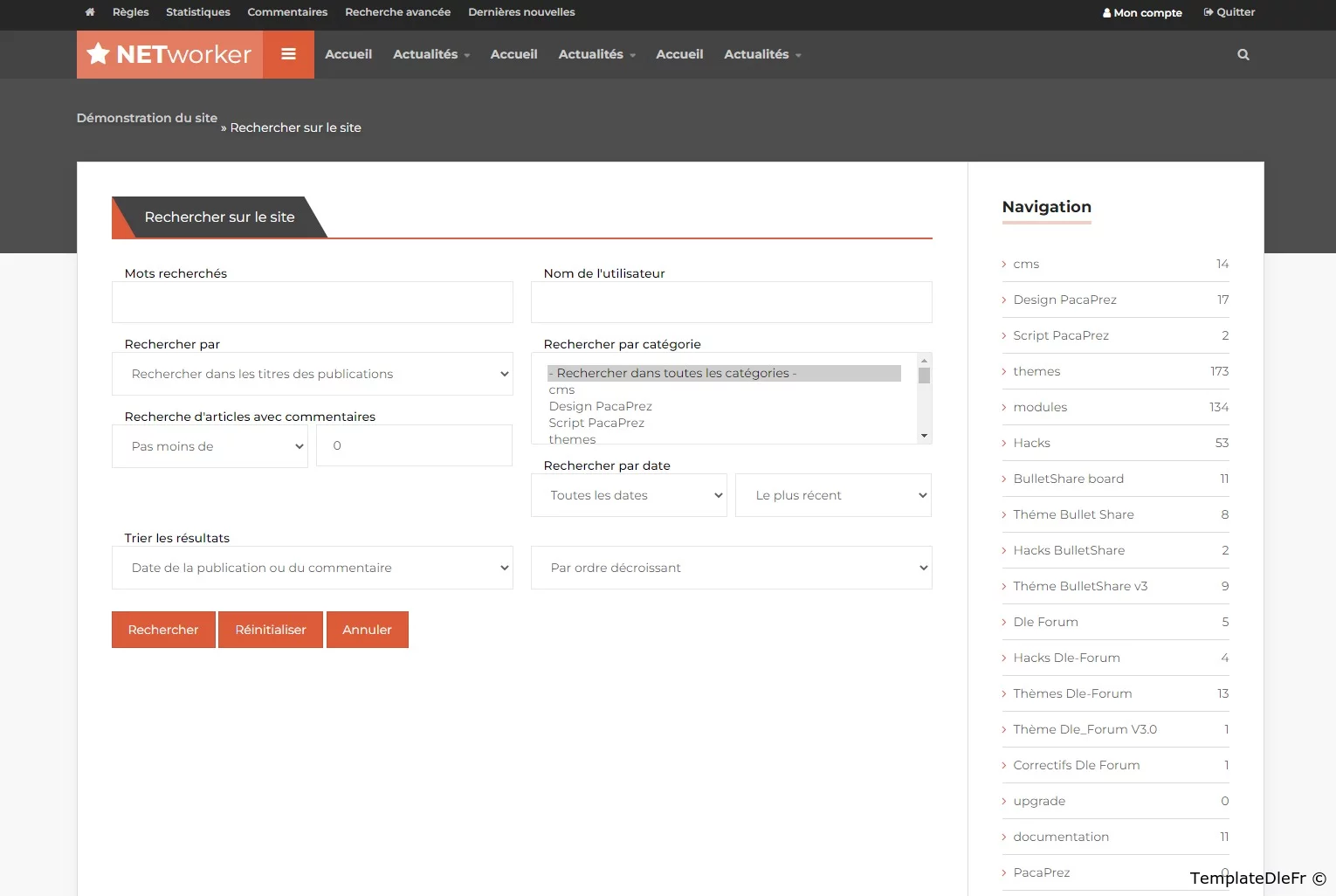
Task: Open Recherche avancée in top menu
Action: (397, 12)
